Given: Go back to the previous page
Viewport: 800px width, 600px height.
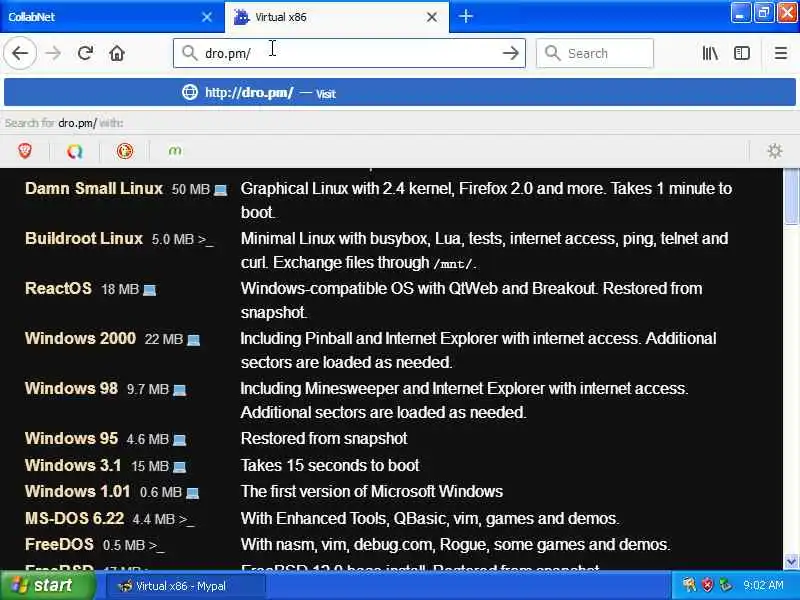Looking at the screenshot, I should (20, 53).
